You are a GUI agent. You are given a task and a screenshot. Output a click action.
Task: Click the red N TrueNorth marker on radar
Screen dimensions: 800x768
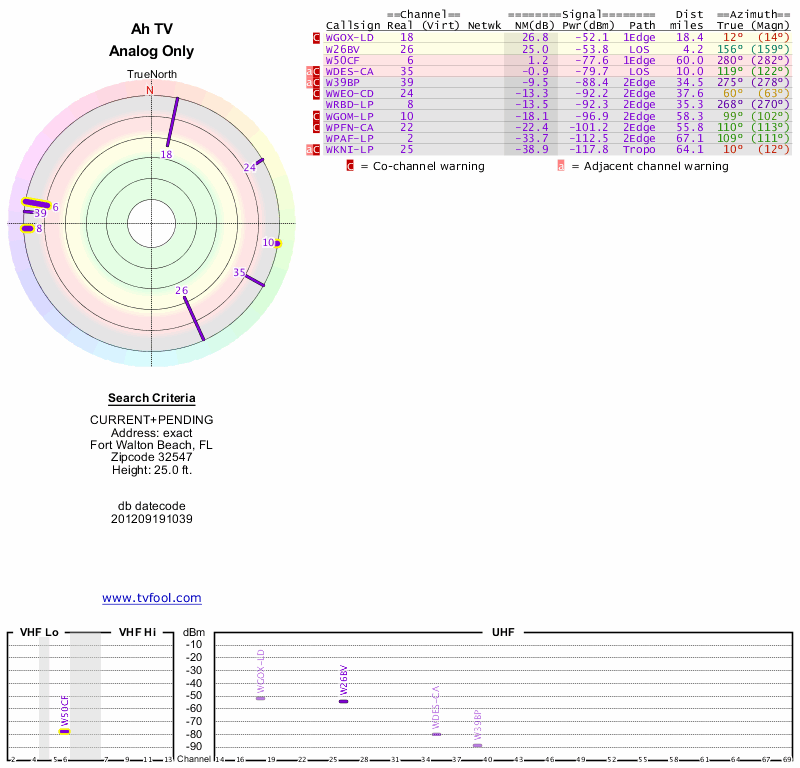click(151, 90)
